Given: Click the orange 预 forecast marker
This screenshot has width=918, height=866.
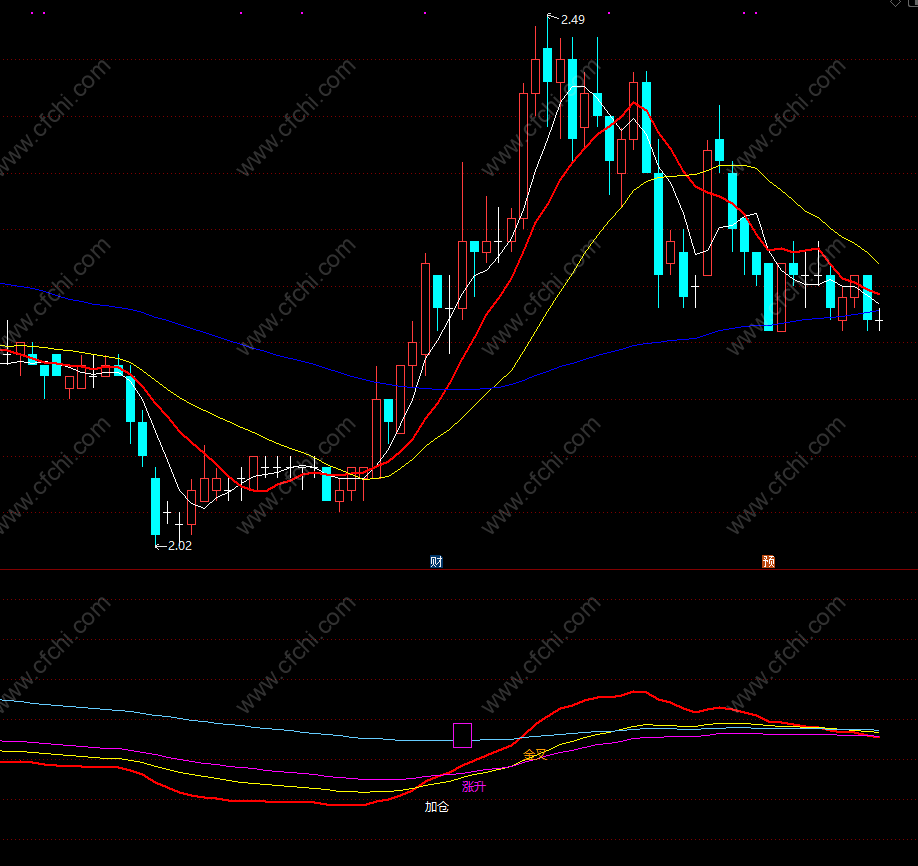Looking at the screenshot, I should tap(768, 562).
